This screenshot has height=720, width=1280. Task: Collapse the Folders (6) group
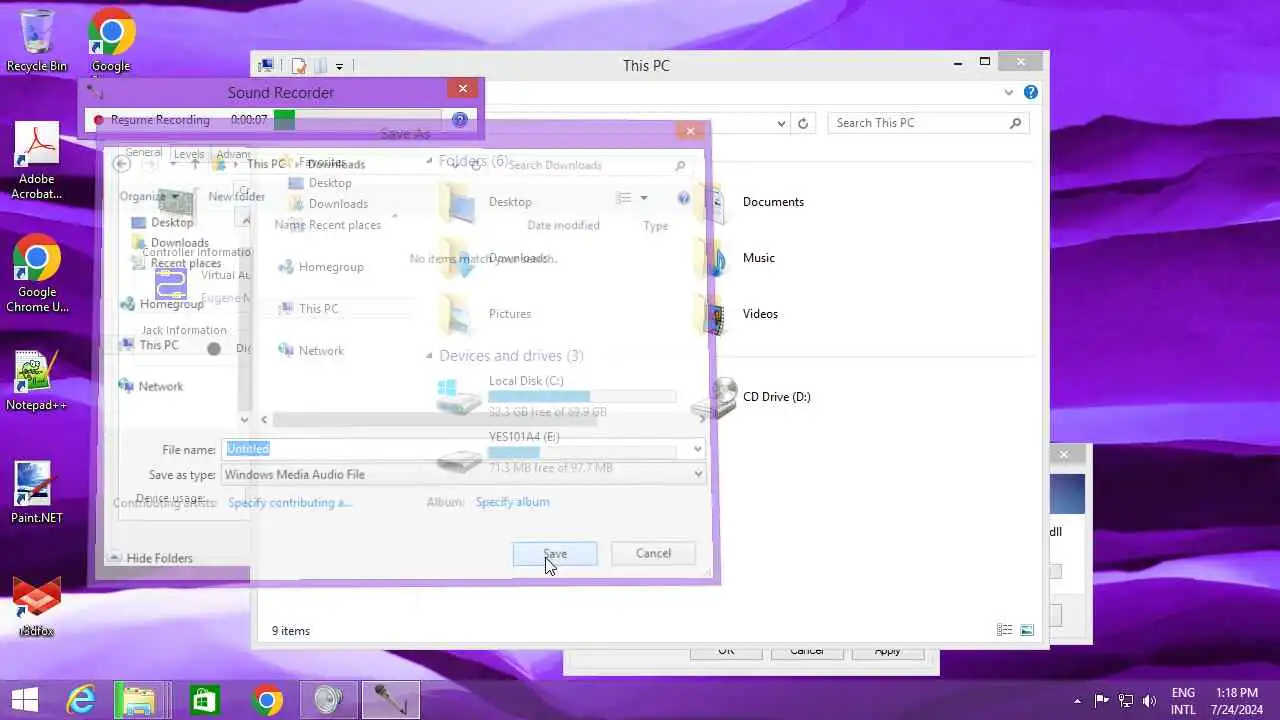429,161
